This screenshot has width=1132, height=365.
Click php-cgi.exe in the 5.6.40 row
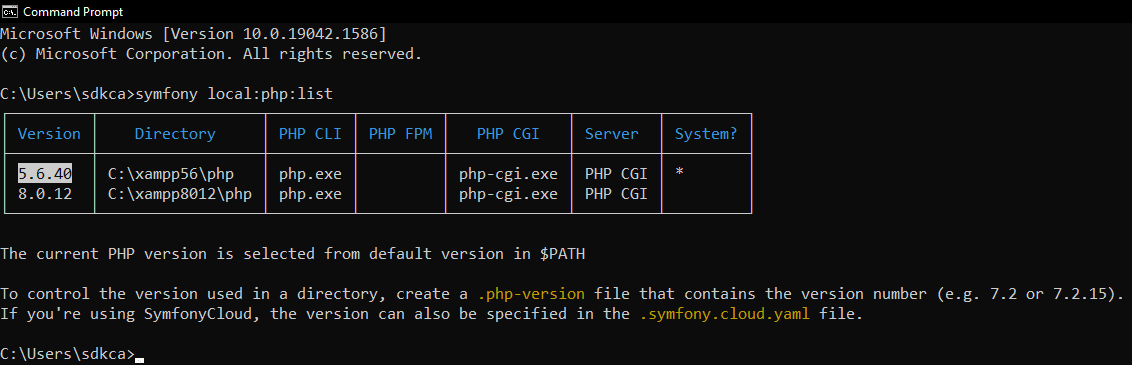pyautogui.click(x=508, y=174)
